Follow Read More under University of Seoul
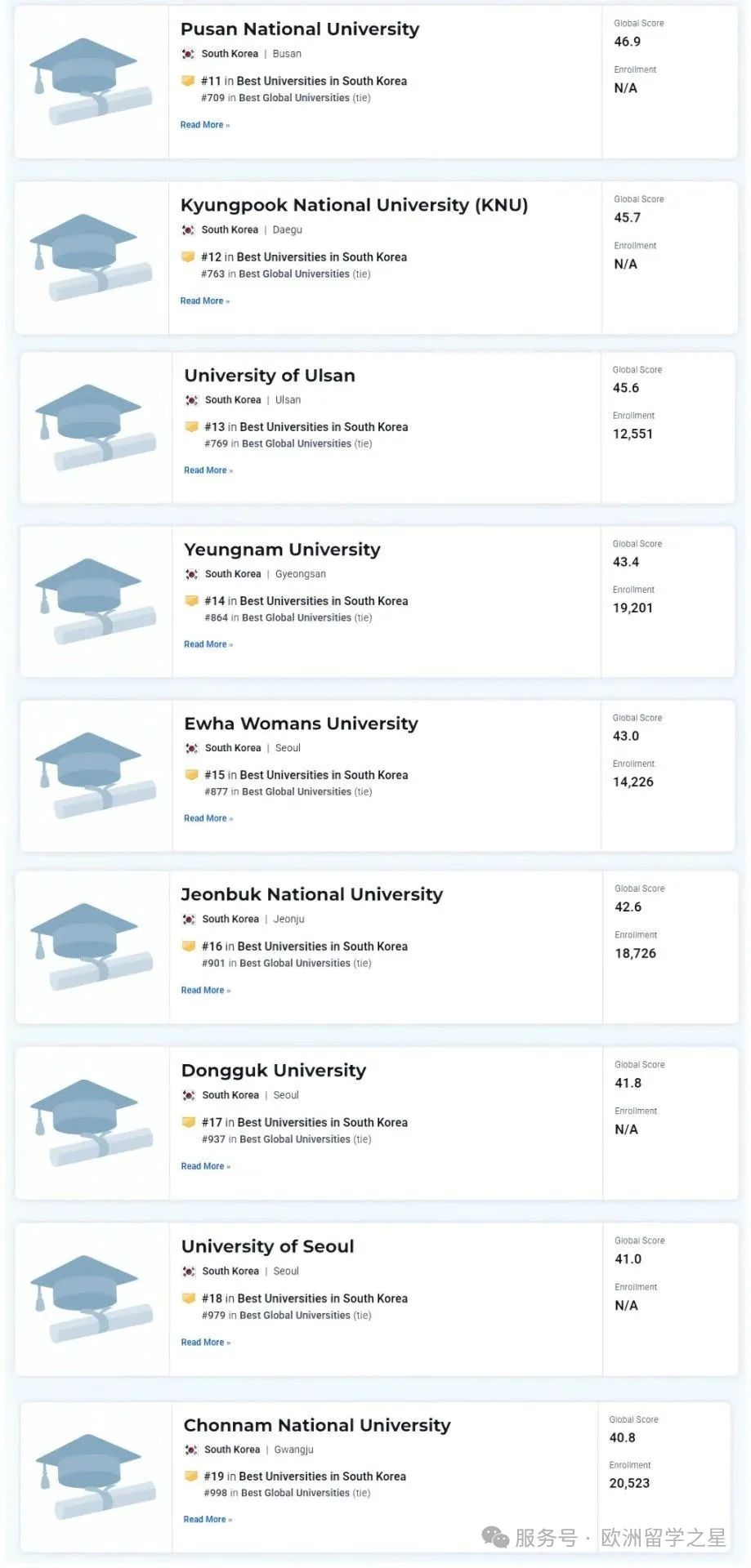This screenshot has height=1568, width=751. [x=205, y=1343]
